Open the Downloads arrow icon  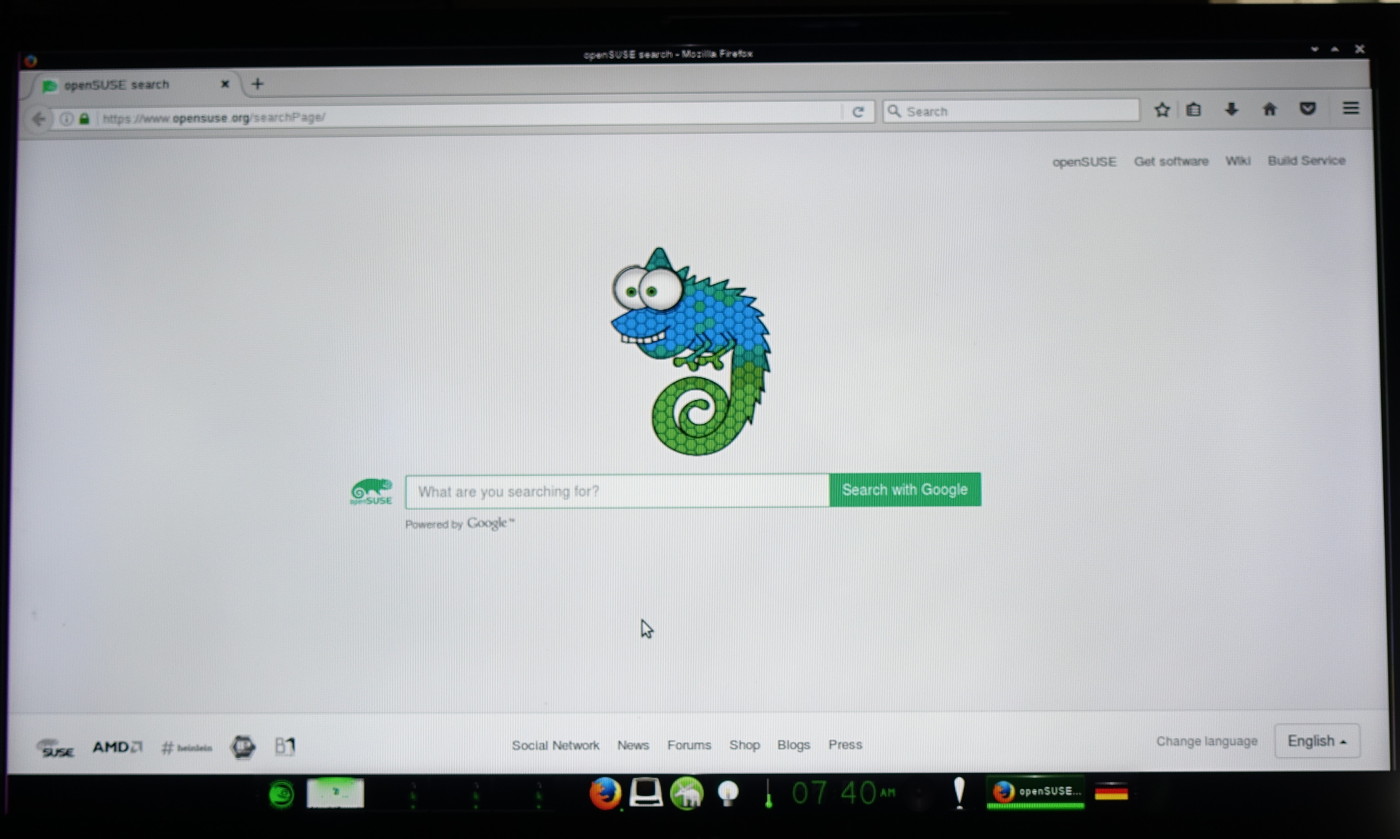tap(1232, 110)
